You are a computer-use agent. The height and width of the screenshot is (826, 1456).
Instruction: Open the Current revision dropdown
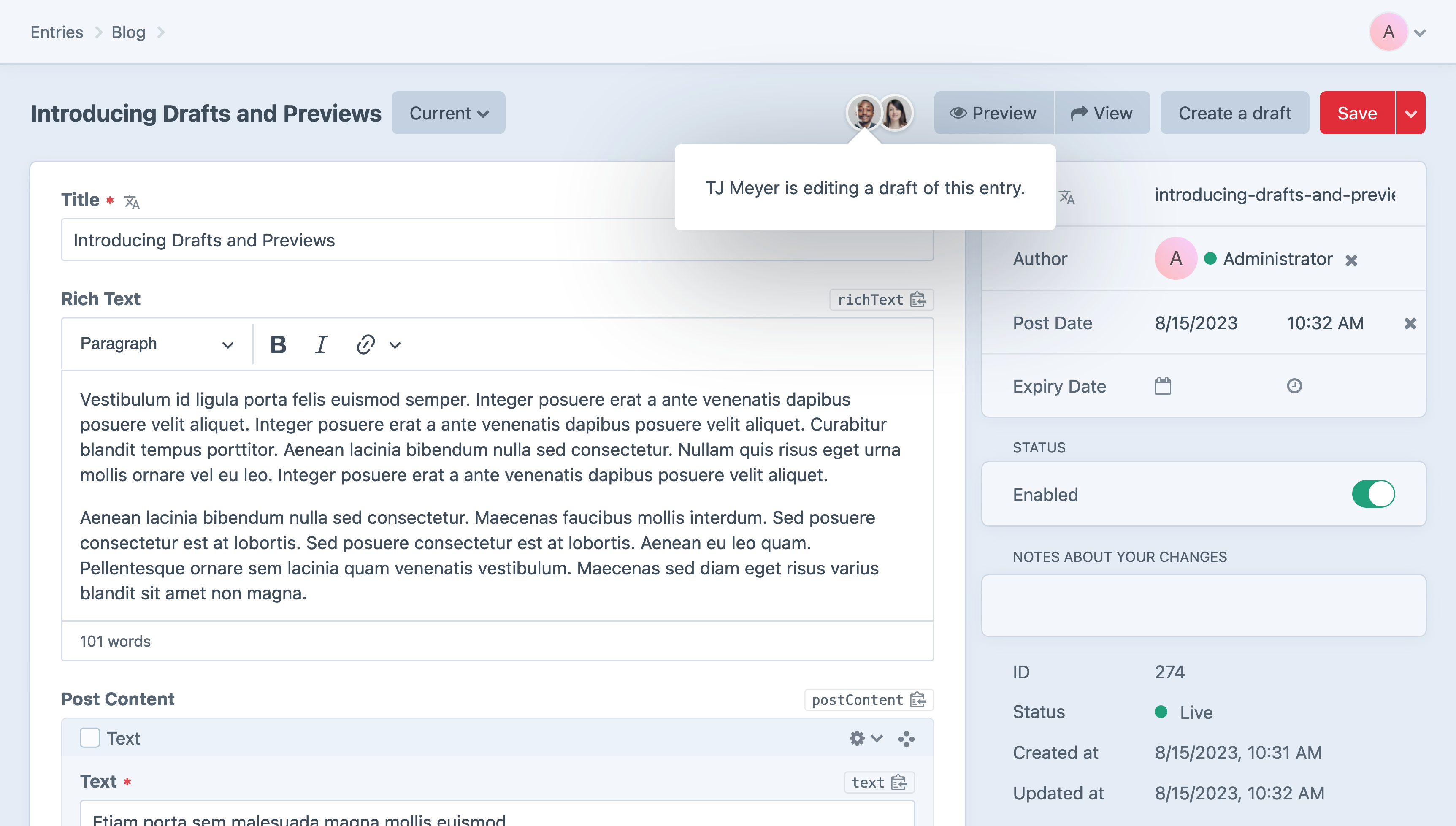point(448,113)
